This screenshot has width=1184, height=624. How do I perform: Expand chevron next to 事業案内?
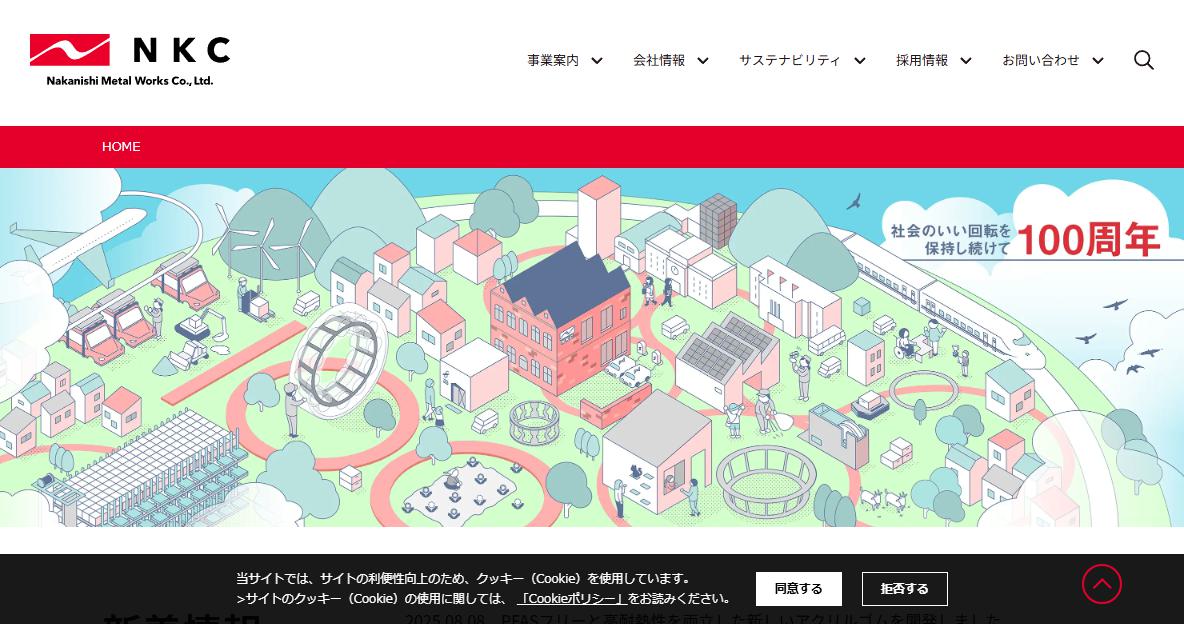[597, 61]
